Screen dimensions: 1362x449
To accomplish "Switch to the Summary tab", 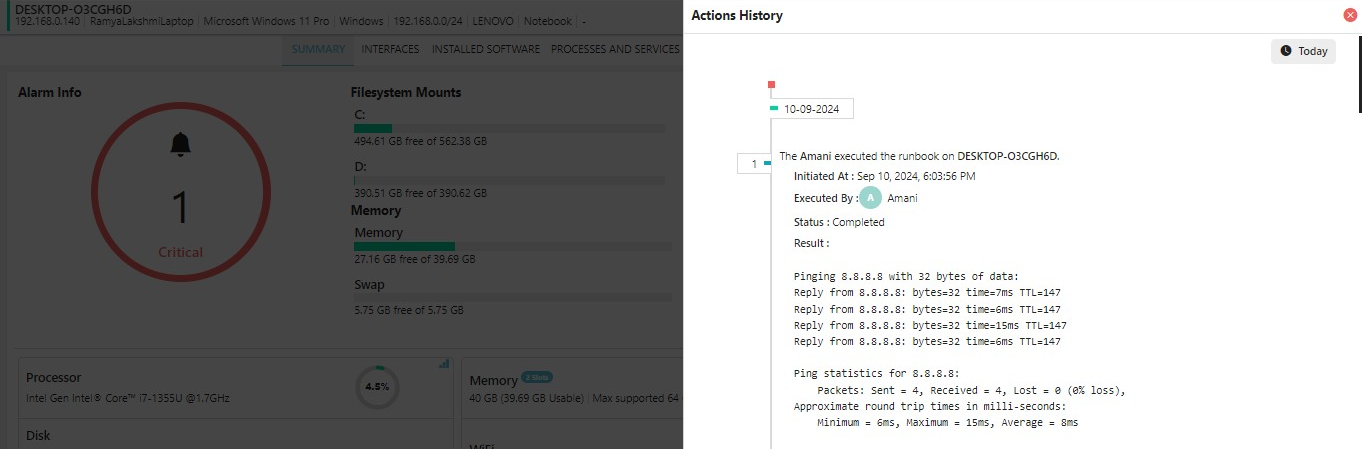I will [x=318, y=49].
